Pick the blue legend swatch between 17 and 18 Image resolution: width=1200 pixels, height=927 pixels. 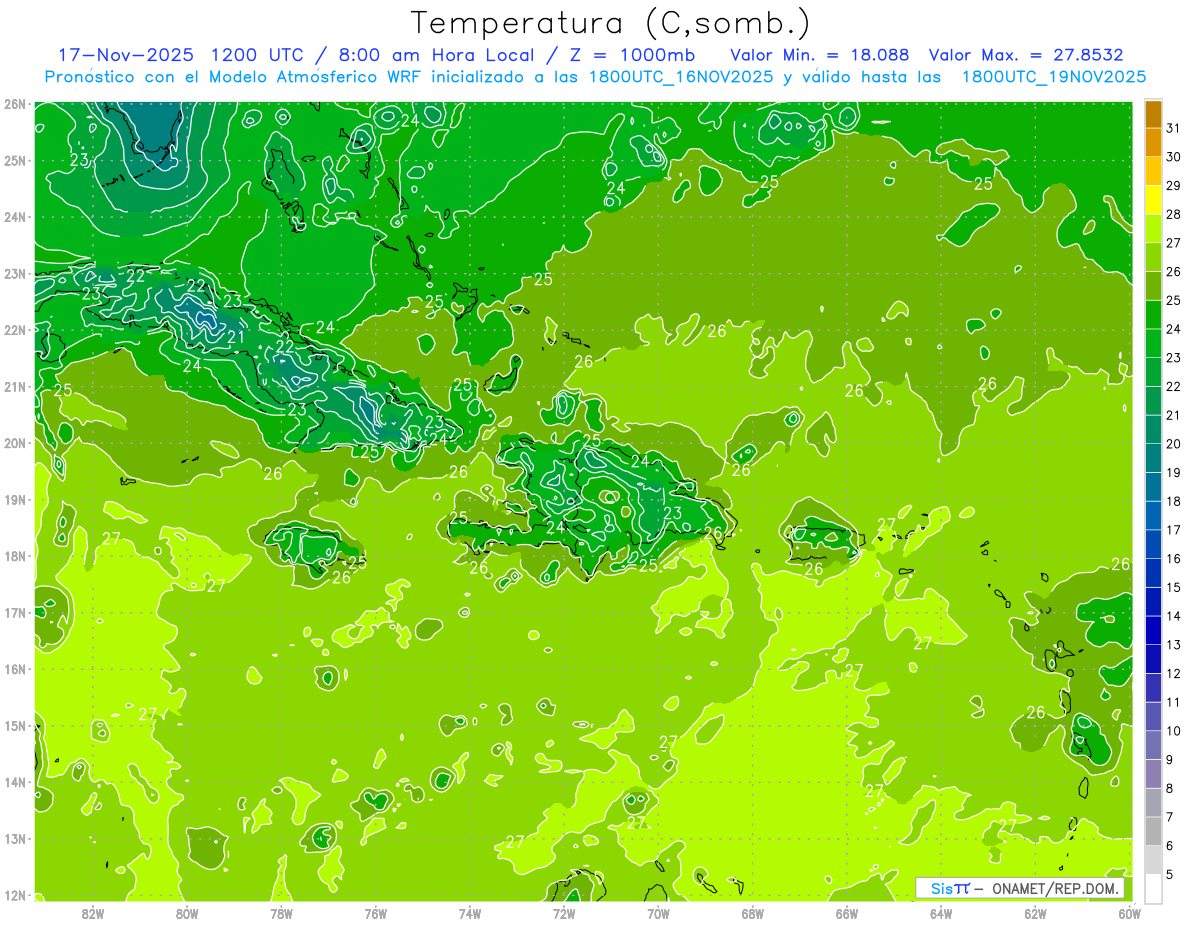(x=1153, y=514)
